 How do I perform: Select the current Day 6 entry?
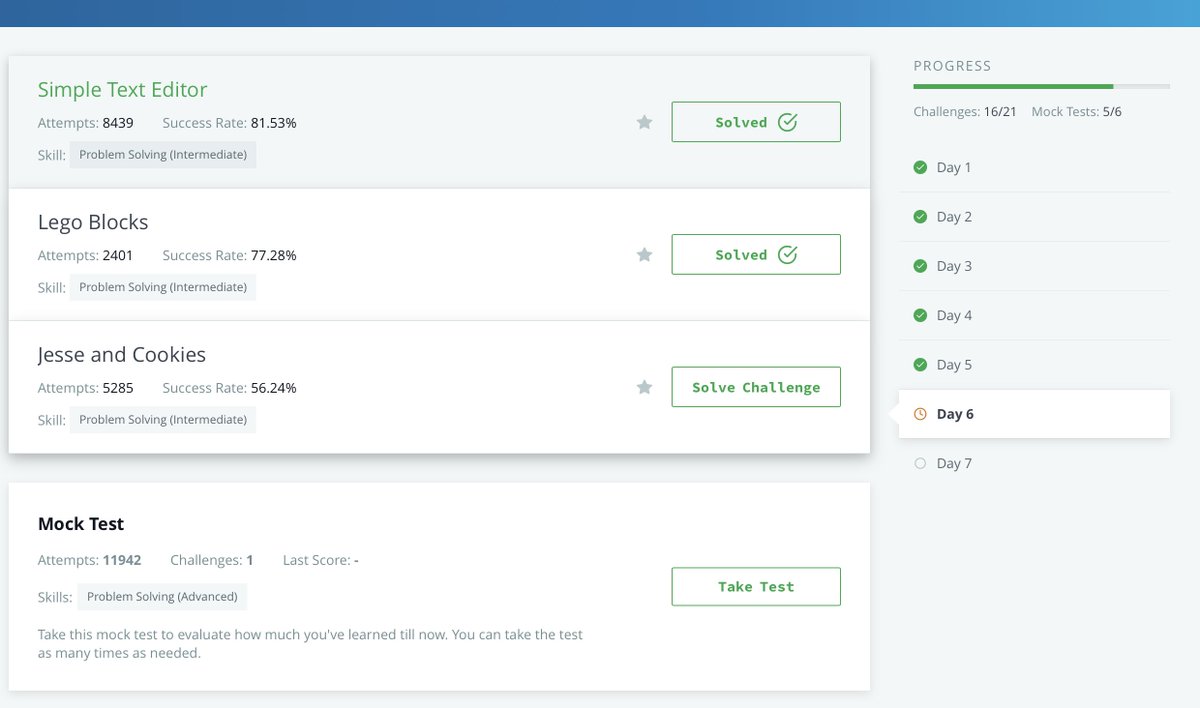coord(1034,414)
